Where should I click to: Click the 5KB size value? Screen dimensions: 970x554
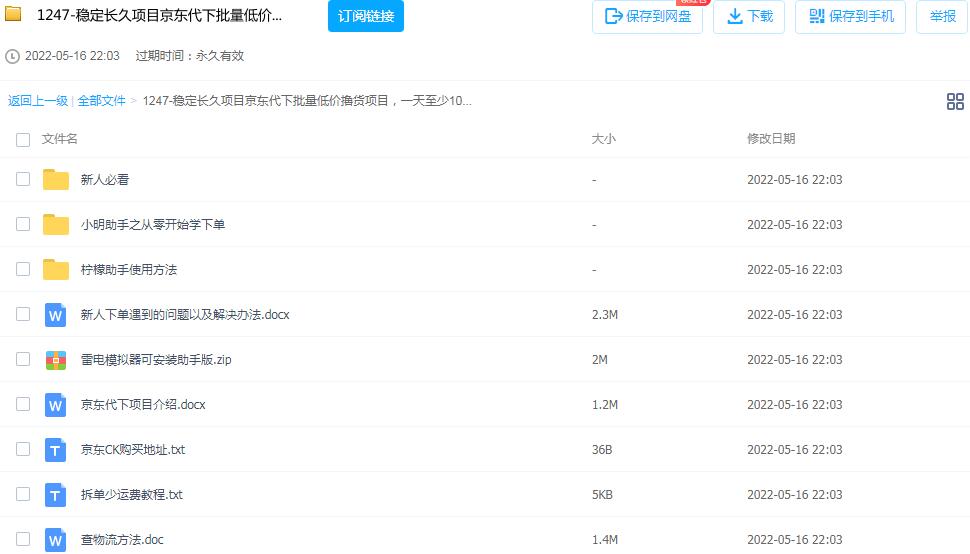pyautogui.click(x=602, y=495)
